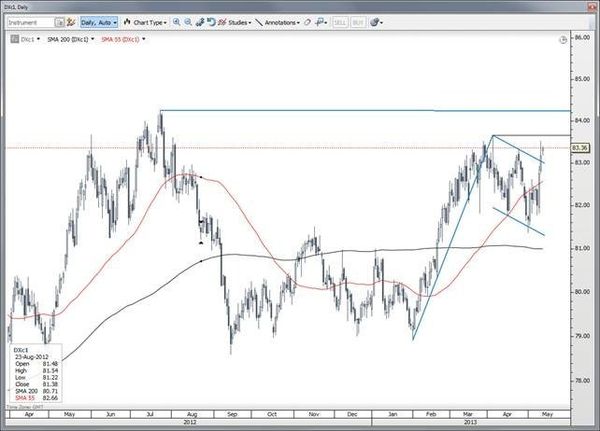600x431 pixels.
Task: Click the link/connect icon after the zoom icons
Action: coord(200,22)
